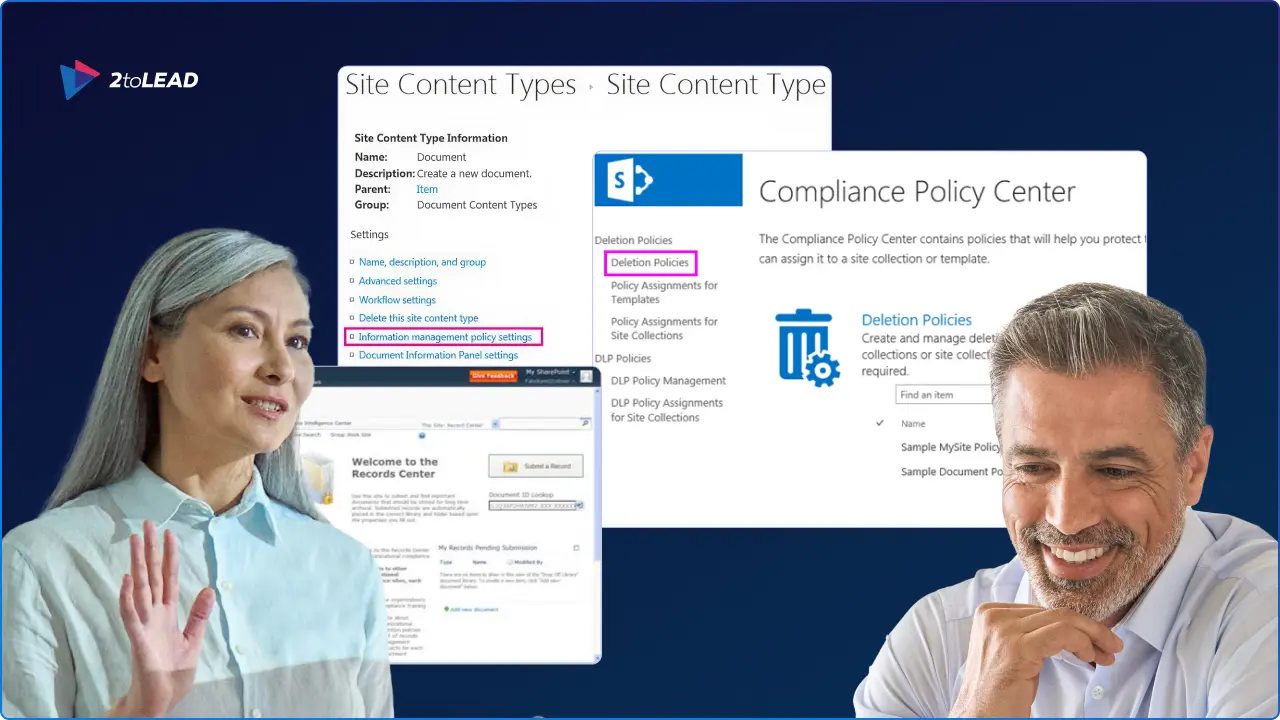Open Name, description, and group settings
Image resolution: width=1280 pixels, height=720 pixels.
tap(422, 262)
